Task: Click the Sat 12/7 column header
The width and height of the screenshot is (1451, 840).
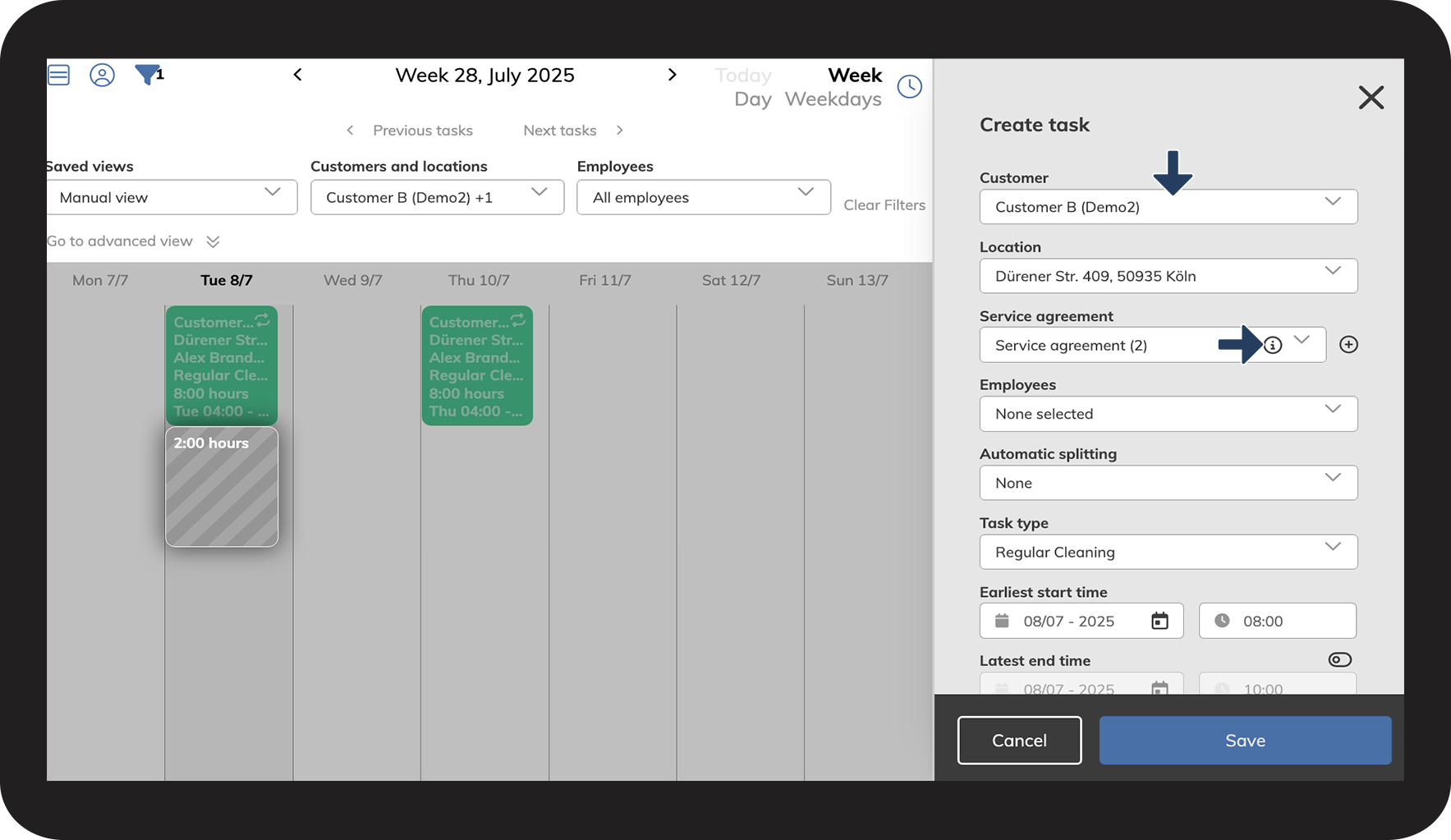Action: [731, 281]
